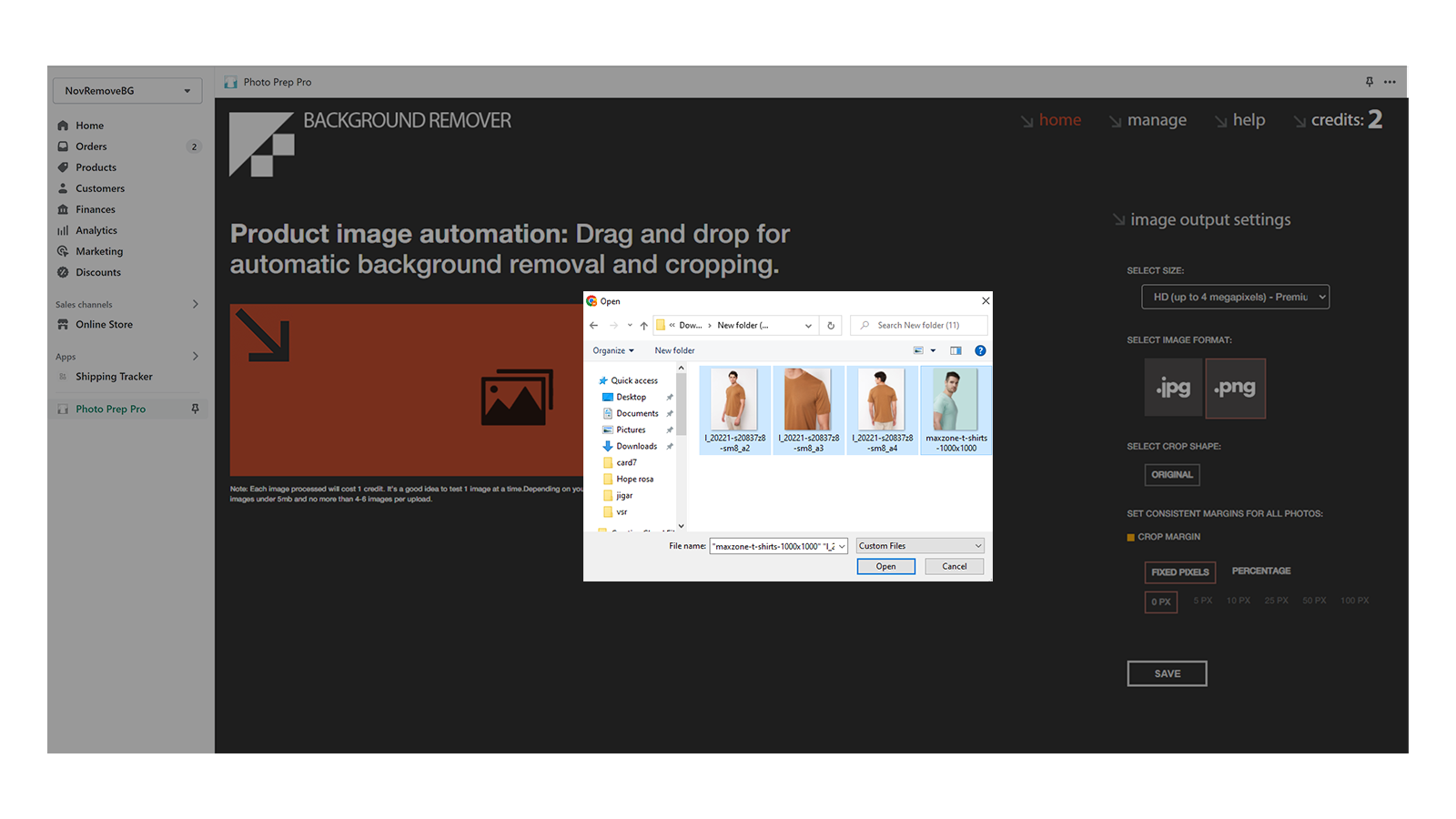Click the image gallery upload icon

coord(517,397)
